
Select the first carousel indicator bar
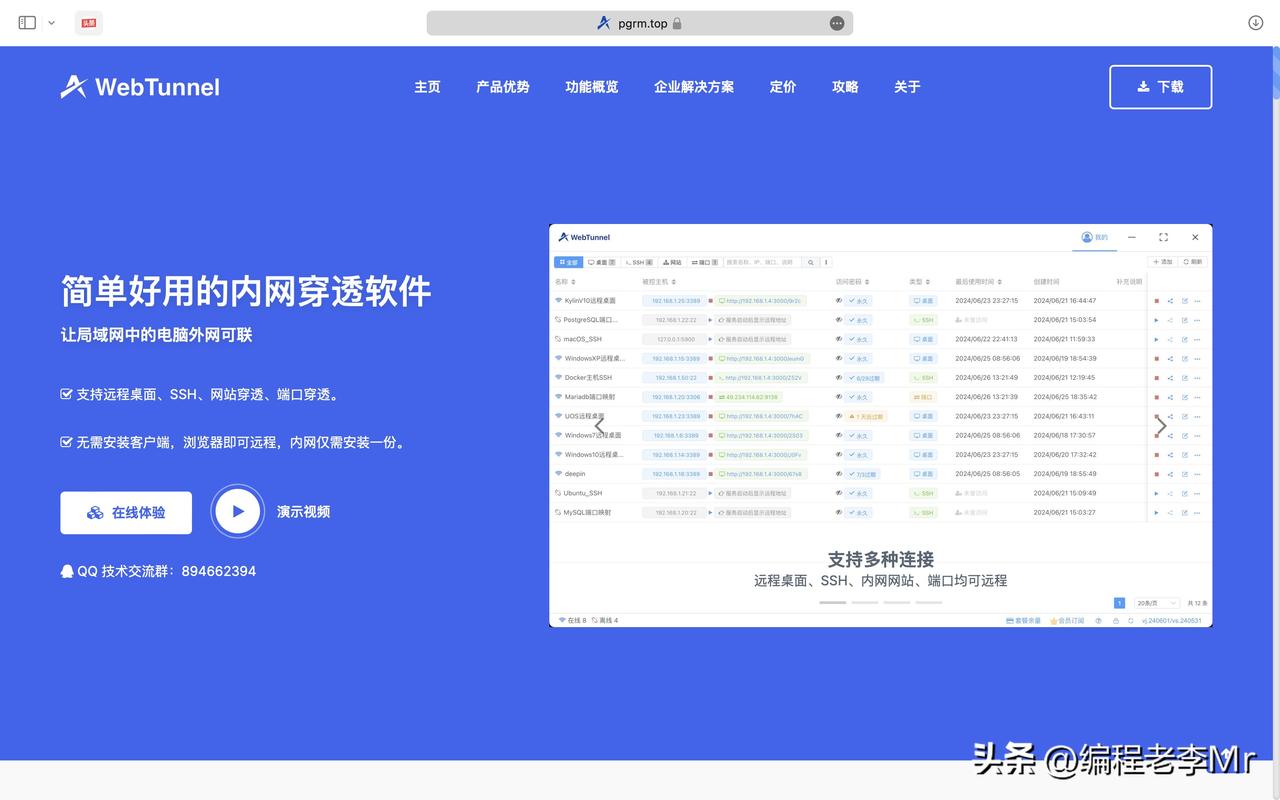[x=833, y=603]
